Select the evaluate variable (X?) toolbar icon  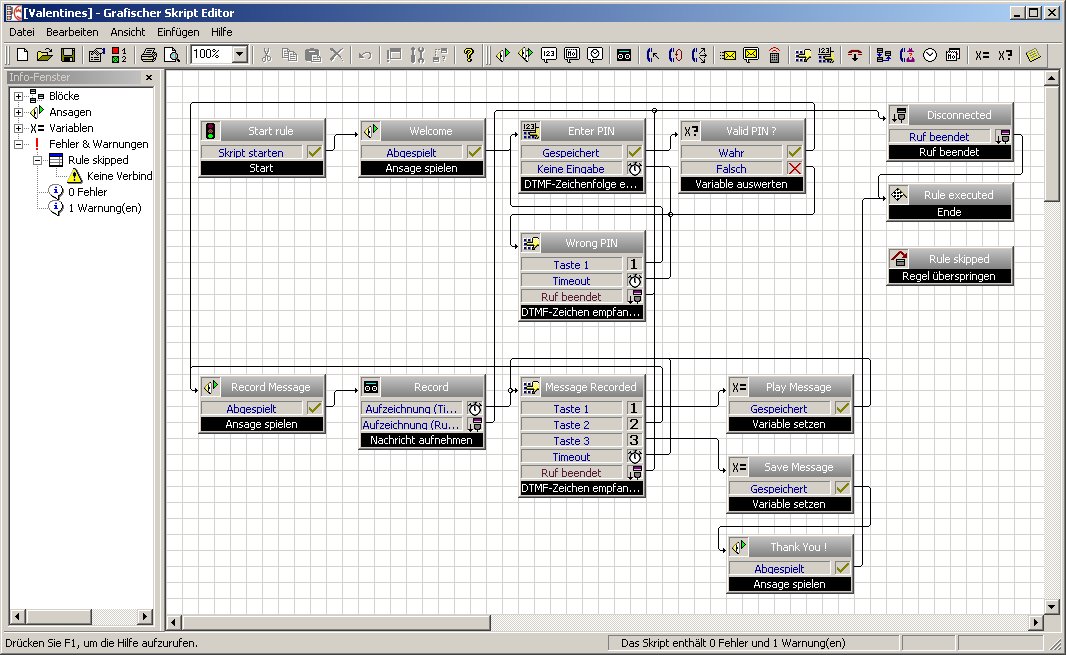[1005, 55]
